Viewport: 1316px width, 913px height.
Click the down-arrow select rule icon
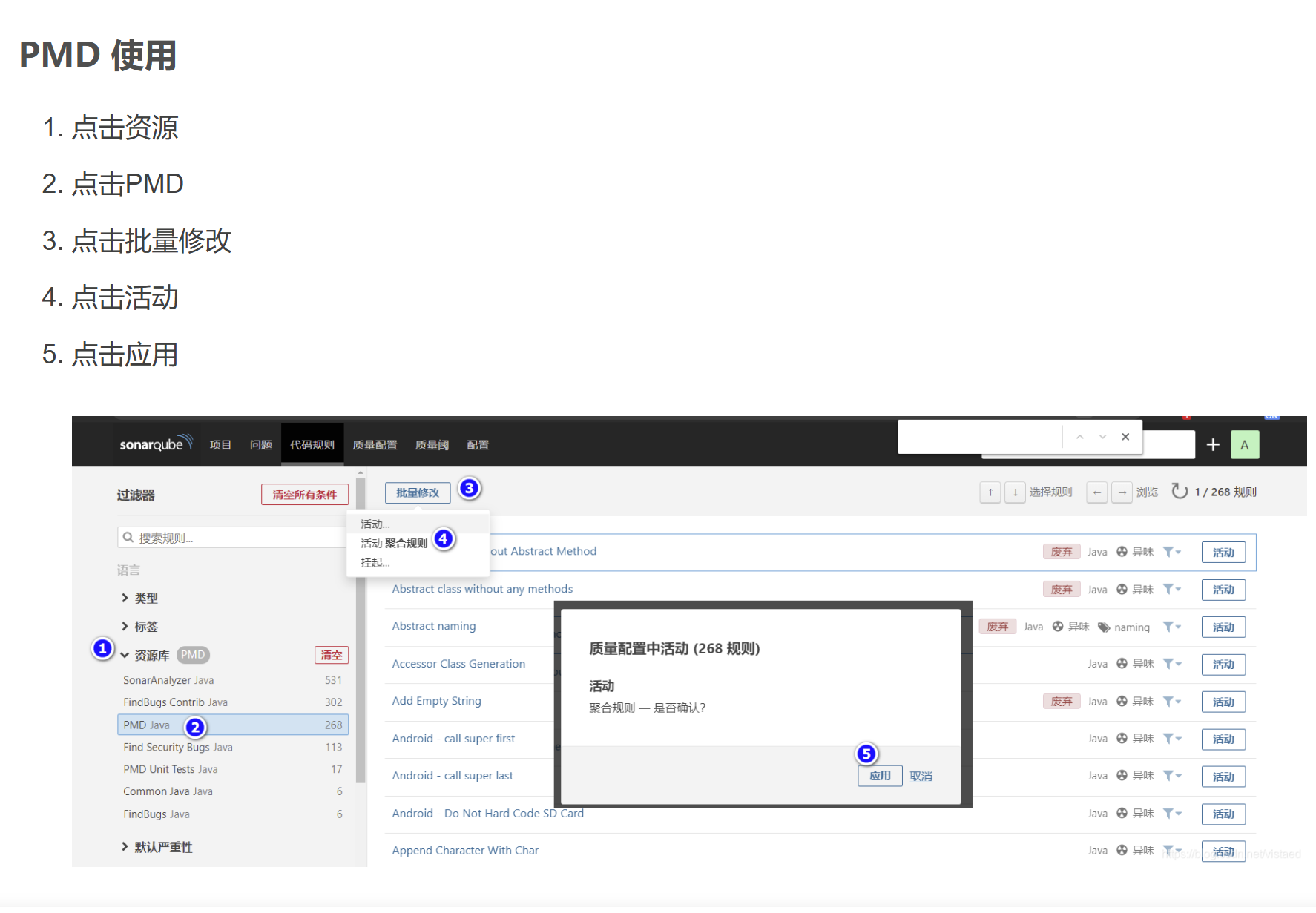(1015, 492)
